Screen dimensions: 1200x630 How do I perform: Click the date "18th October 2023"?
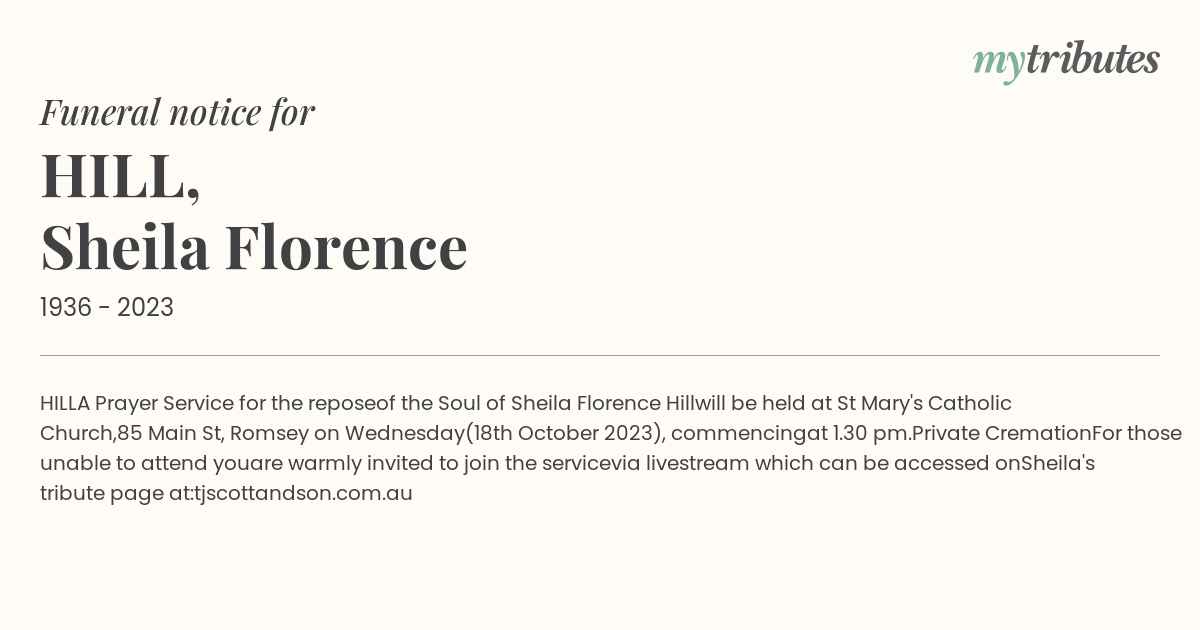tap(563, 434)
